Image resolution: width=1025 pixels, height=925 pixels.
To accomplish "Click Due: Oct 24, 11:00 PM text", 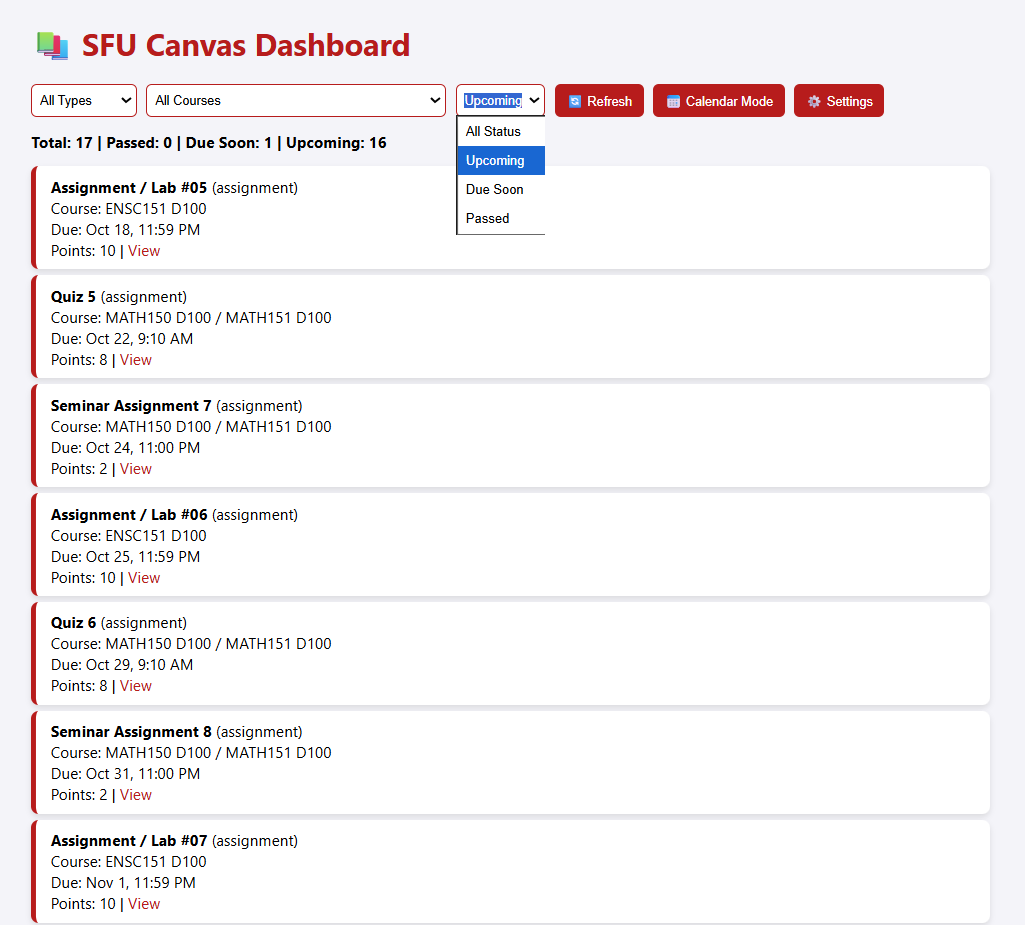I will (126, 448).
